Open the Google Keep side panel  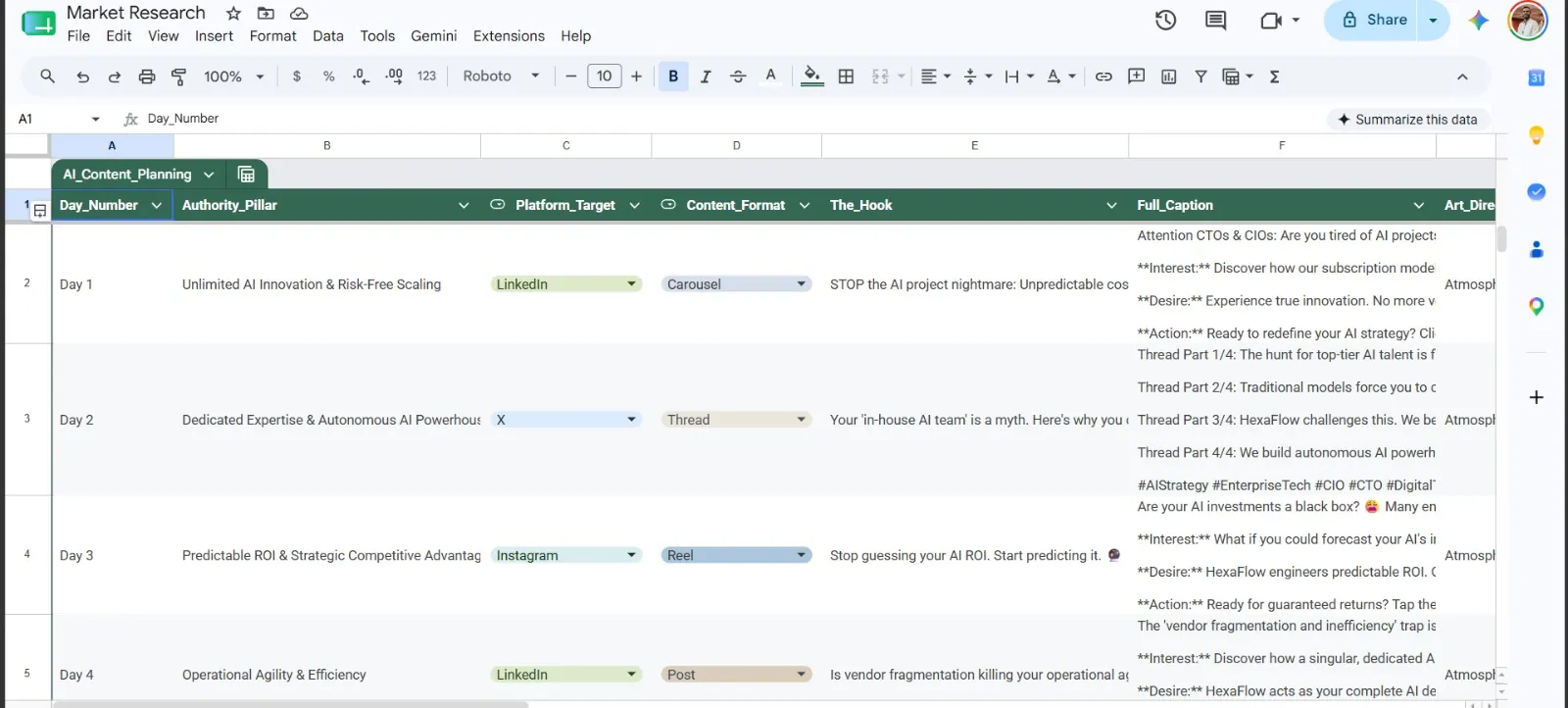[1537, 134]
